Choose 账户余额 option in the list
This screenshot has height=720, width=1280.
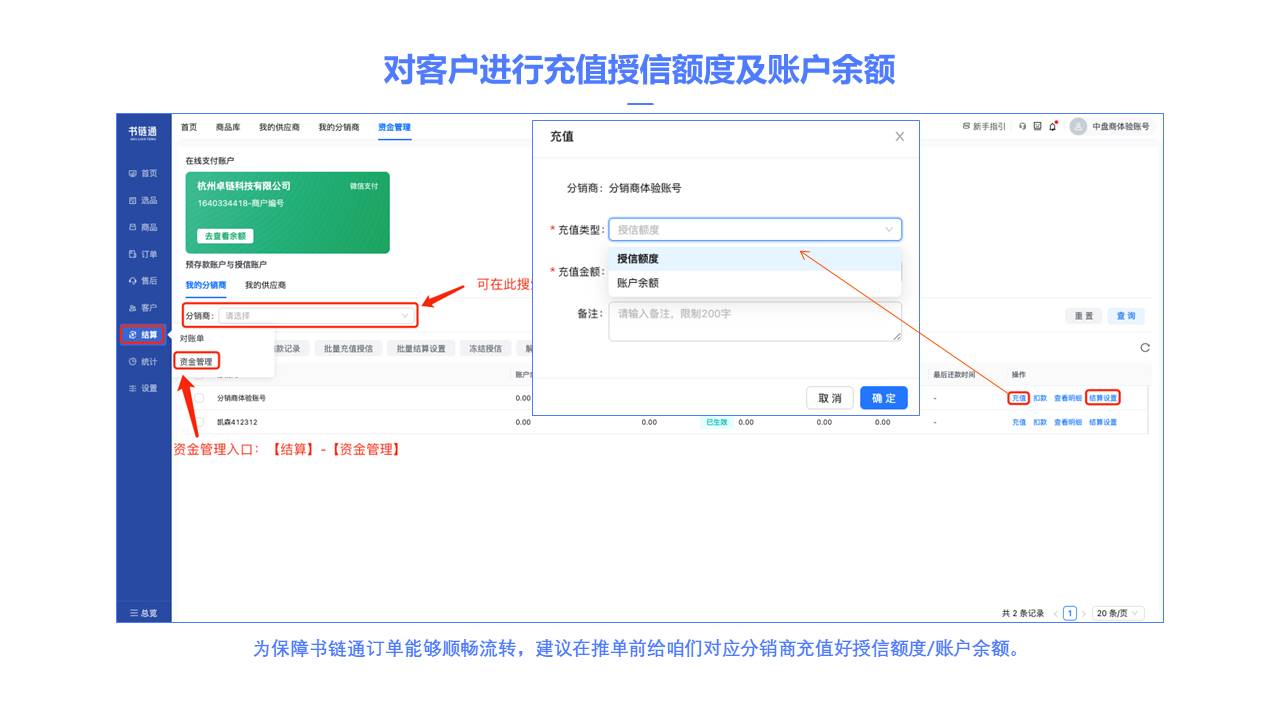pos(755,283)
